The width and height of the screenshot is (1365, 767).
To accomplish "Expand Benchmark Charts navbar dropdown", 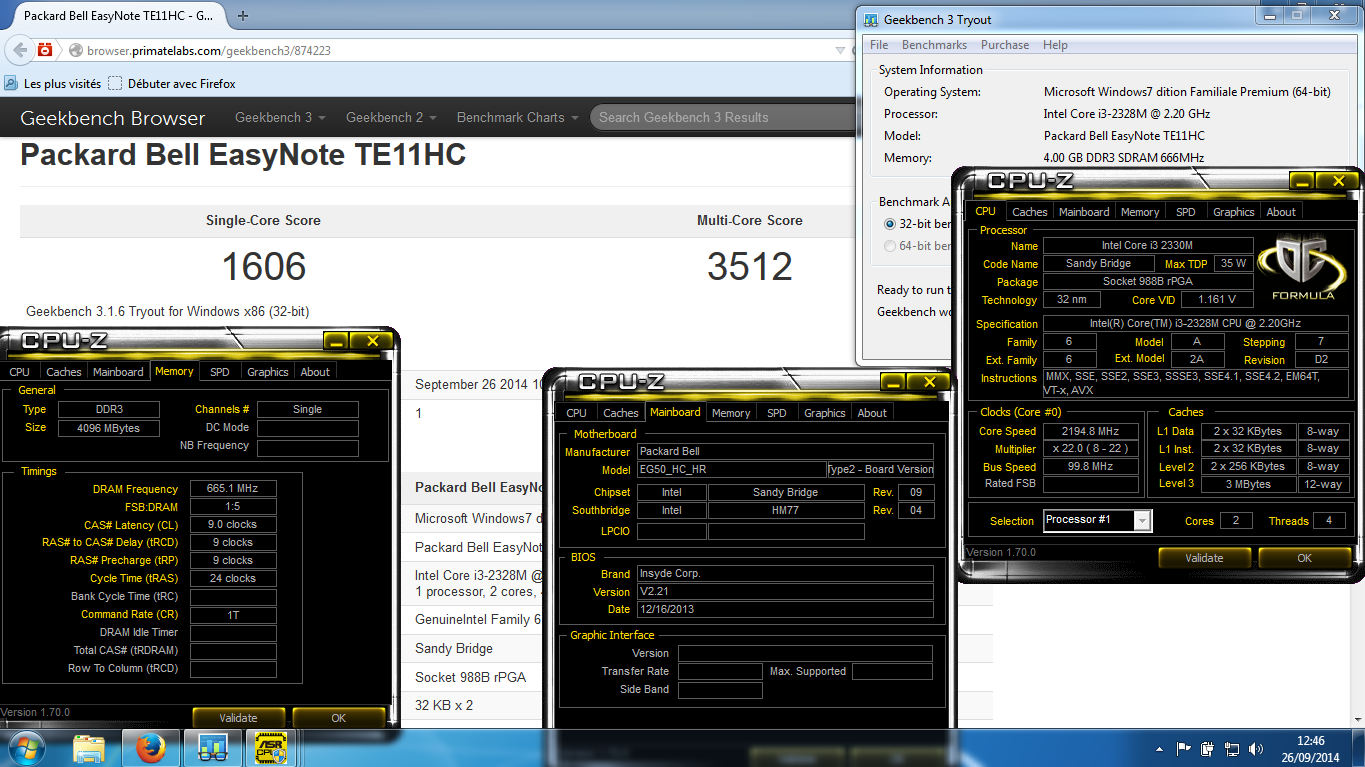I will (x=517, y=117).
